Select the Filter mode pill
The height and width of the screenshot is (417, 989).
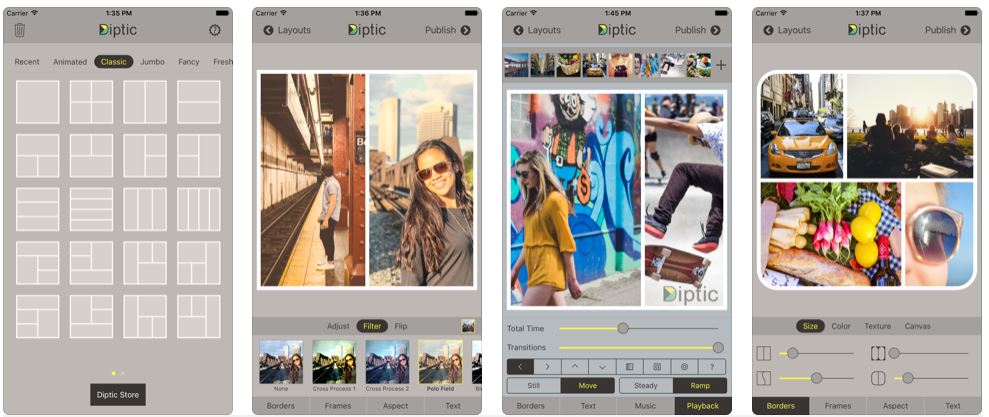(x=372, y=326)
